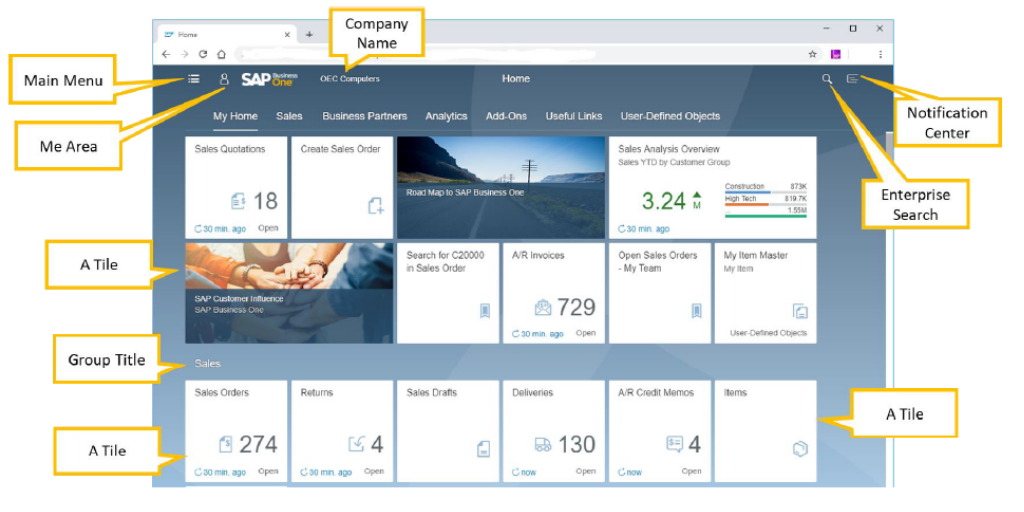Open the Main Menu hamburger icon
1024x512 pixels.
[x=193, y=79]
